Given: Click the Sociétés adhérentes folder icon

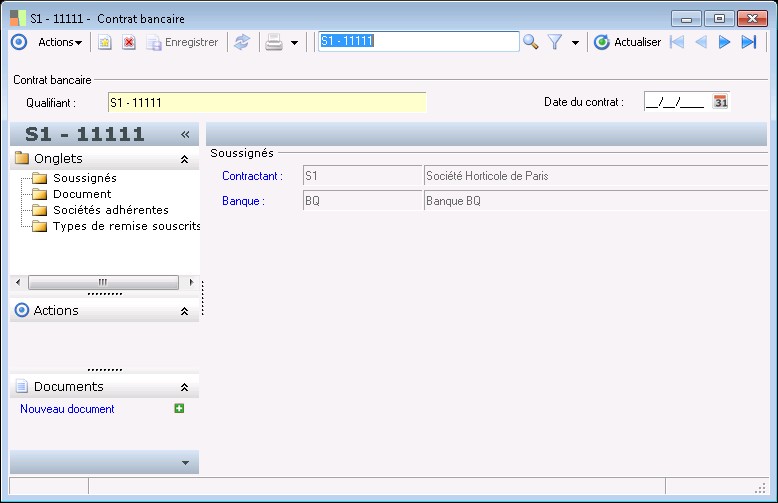Looking at the screenshot, I should (x=40, y=210).
